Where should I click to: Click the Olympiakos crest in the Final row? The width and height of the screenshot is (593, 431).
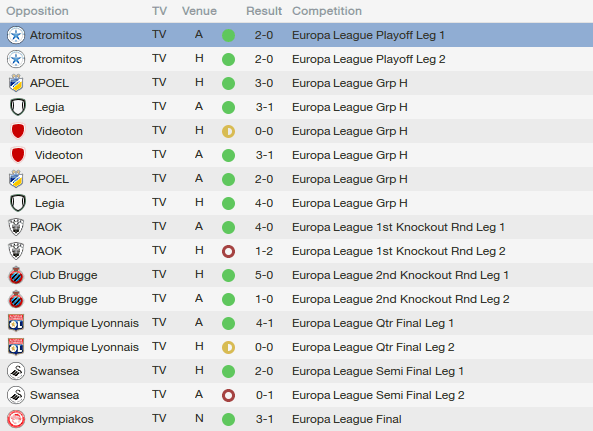coord(16,419)
